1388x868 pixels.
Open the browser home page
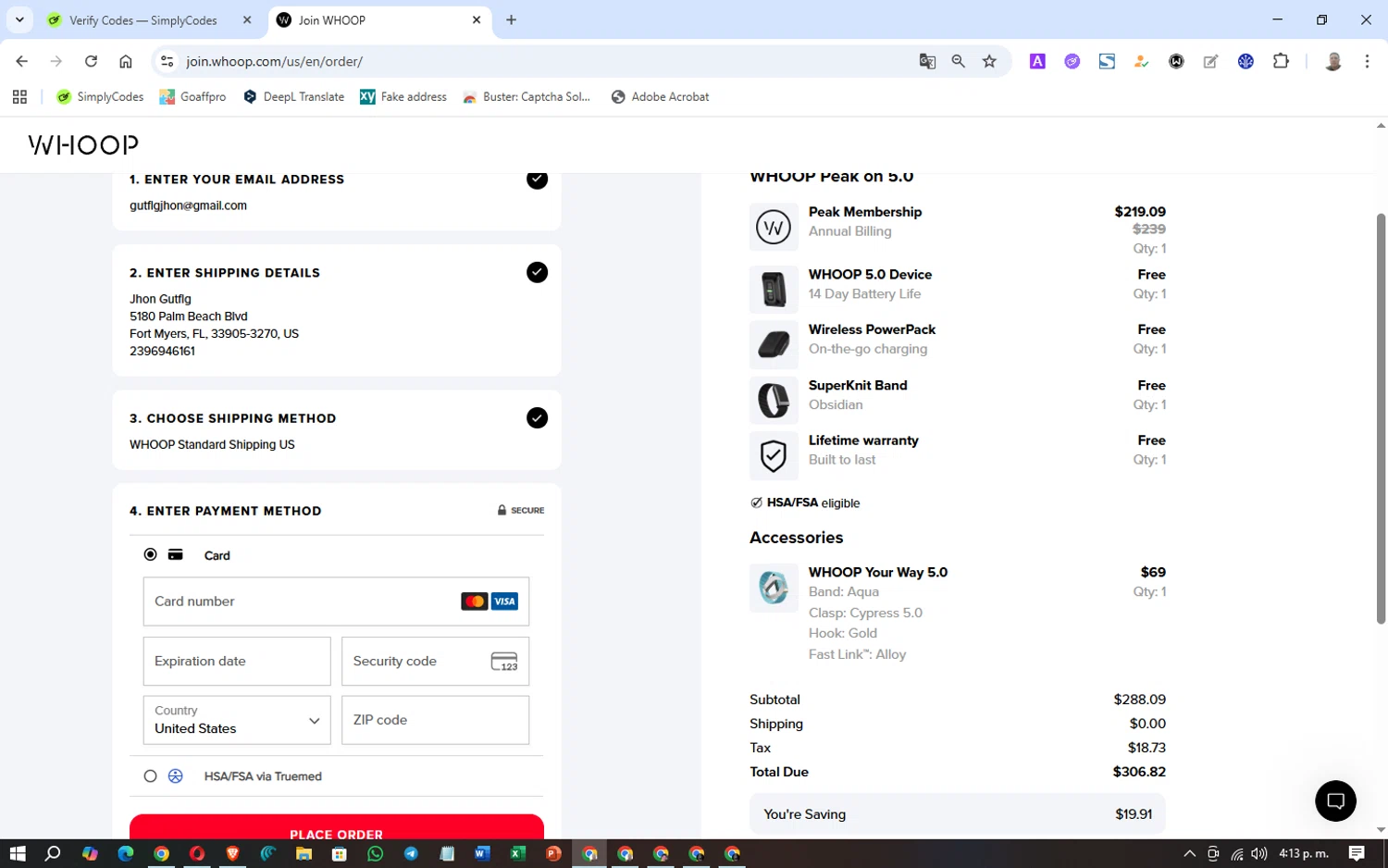(126, 61)
